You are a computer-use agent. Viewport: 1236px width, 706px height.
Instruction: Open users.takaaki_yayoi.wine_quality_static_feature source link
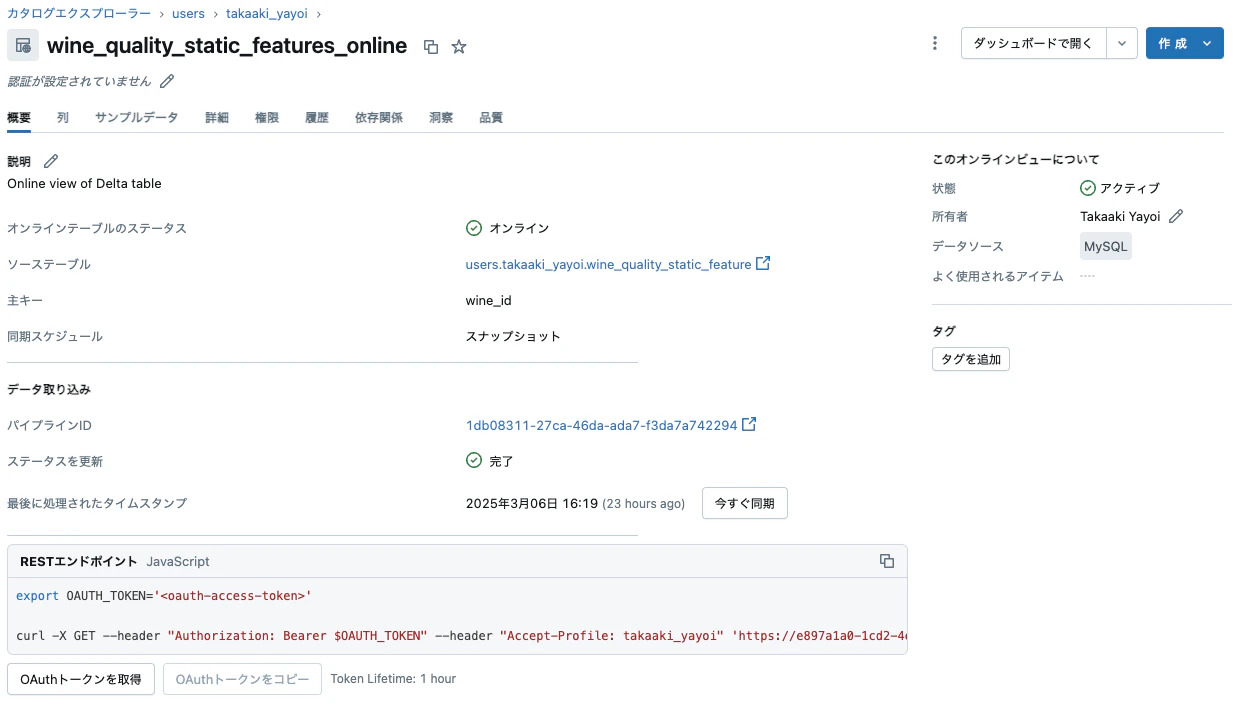click(x=608, y=265)
